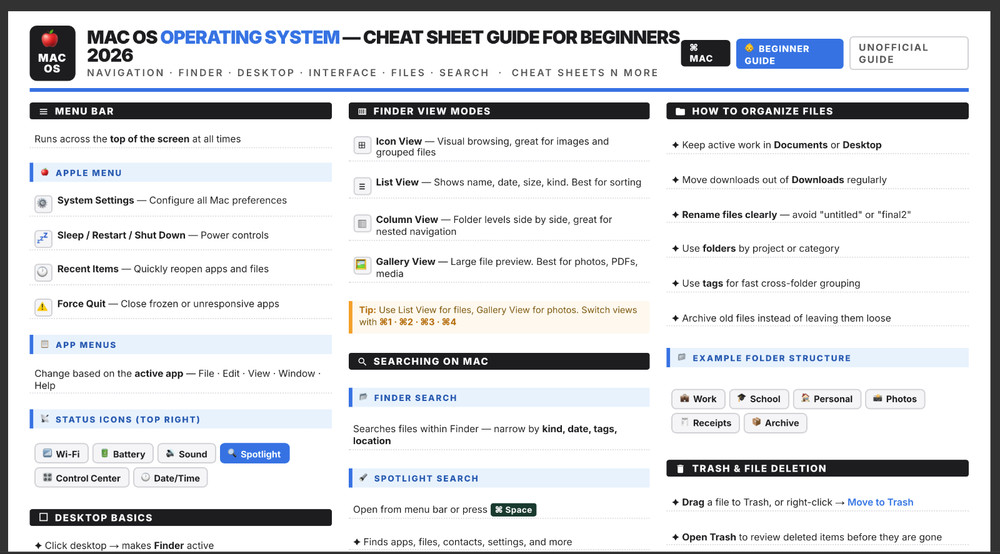Click the icon beside App Menus heading

pyautogui.click(x=45, y=344)
